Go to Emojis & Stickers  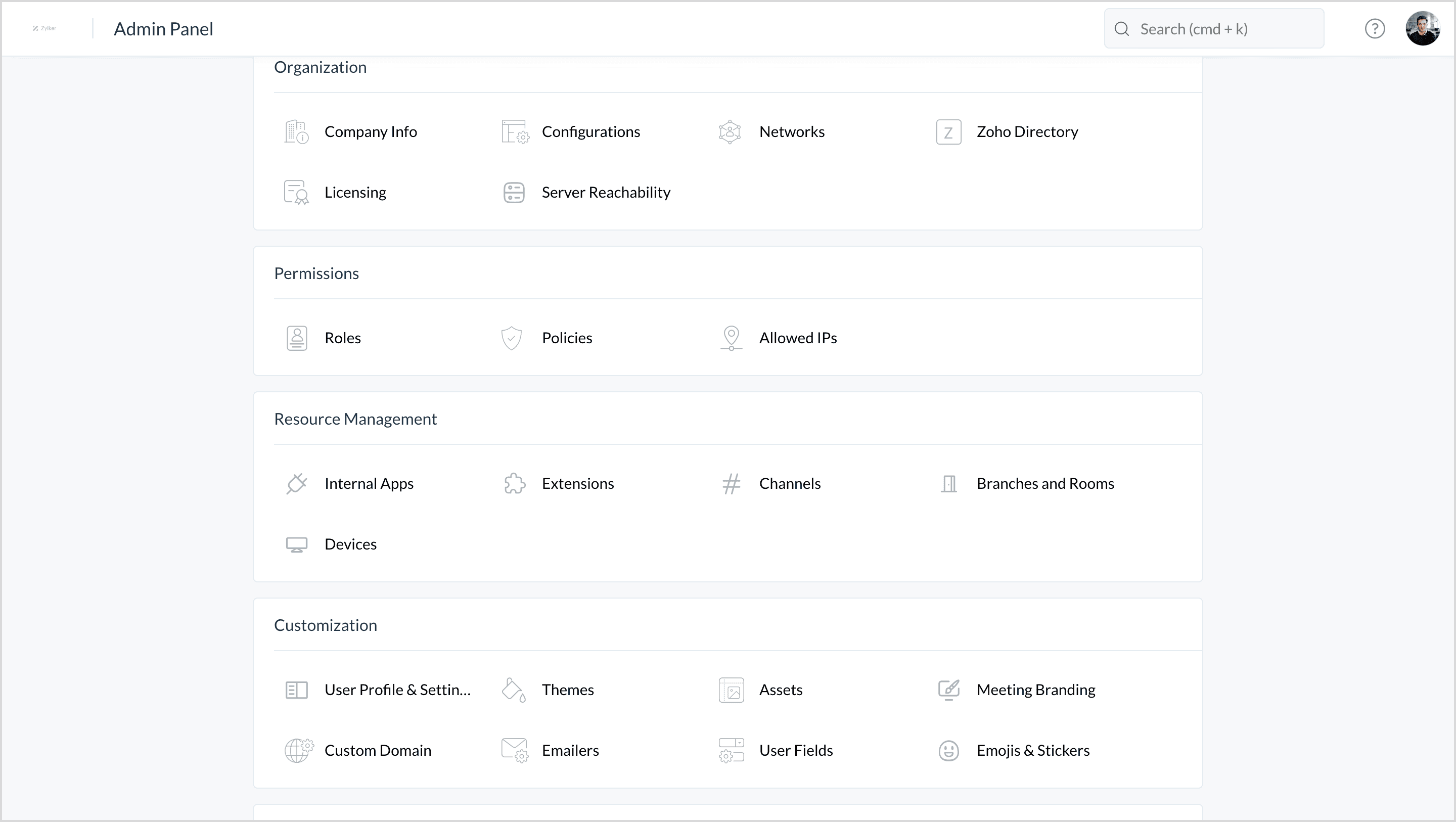click(1033, 751)
